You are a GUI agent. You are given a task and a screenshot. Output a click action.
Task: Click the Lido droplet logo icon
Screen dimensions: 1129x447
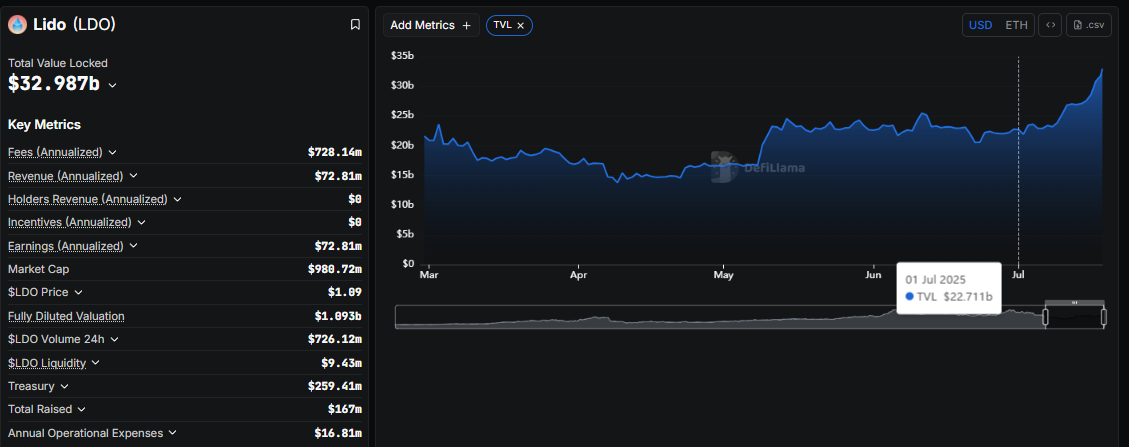[x=17, y=24]
